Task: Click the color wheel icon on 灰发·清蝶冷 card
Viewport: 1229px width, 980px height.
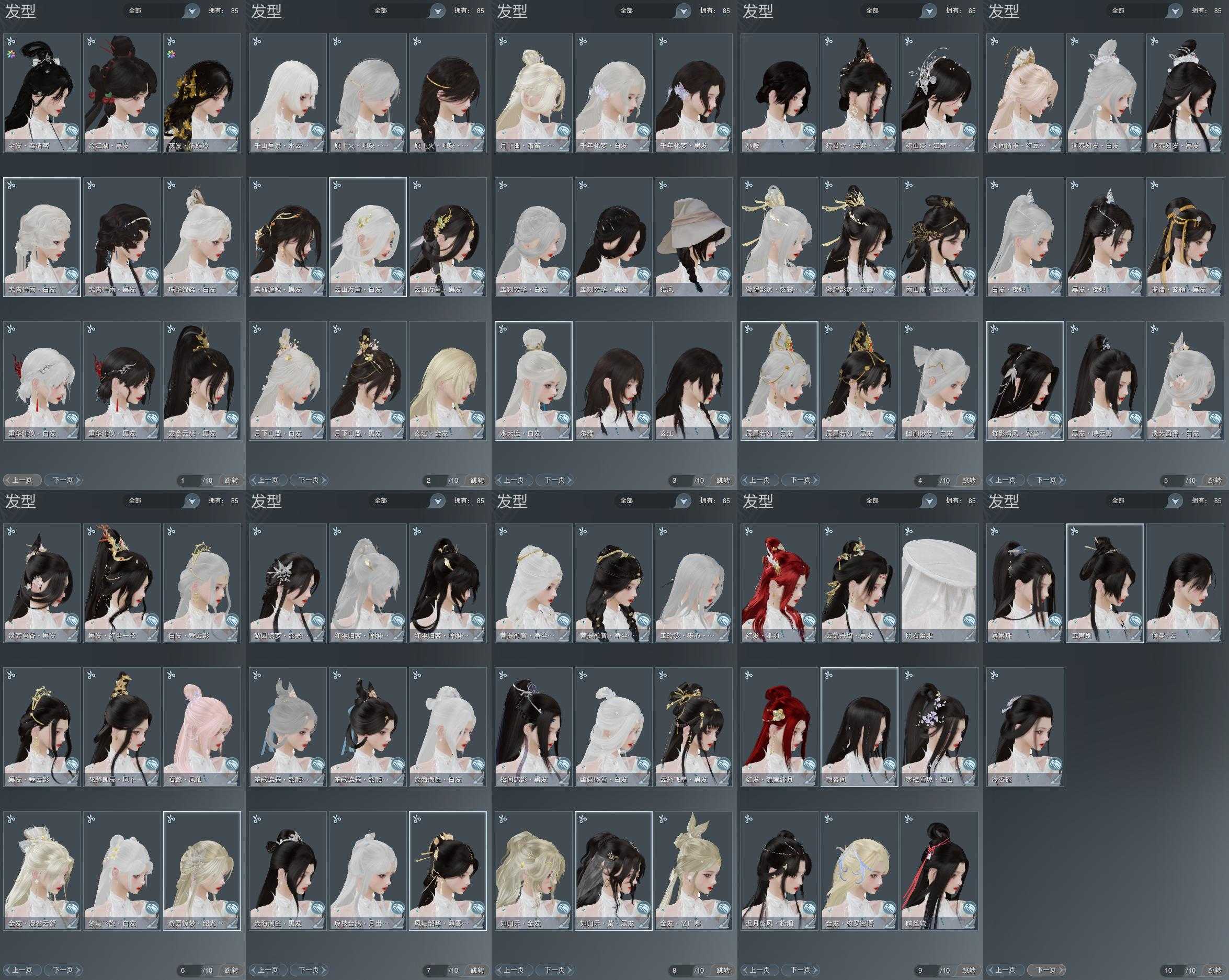Action: [172, 55]
